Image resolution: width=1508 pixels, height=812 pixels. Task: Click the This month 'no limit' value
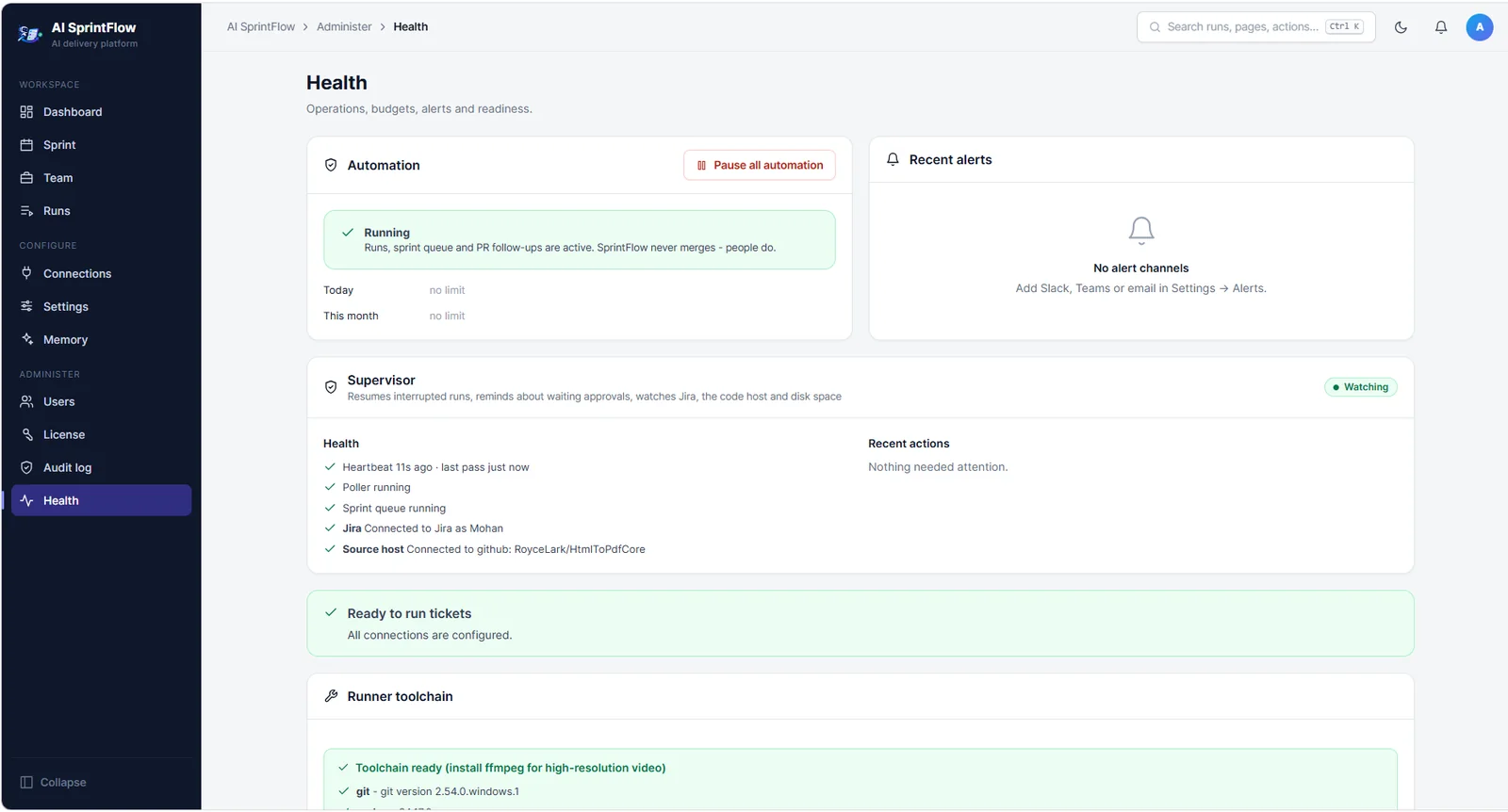coord(447,317)
